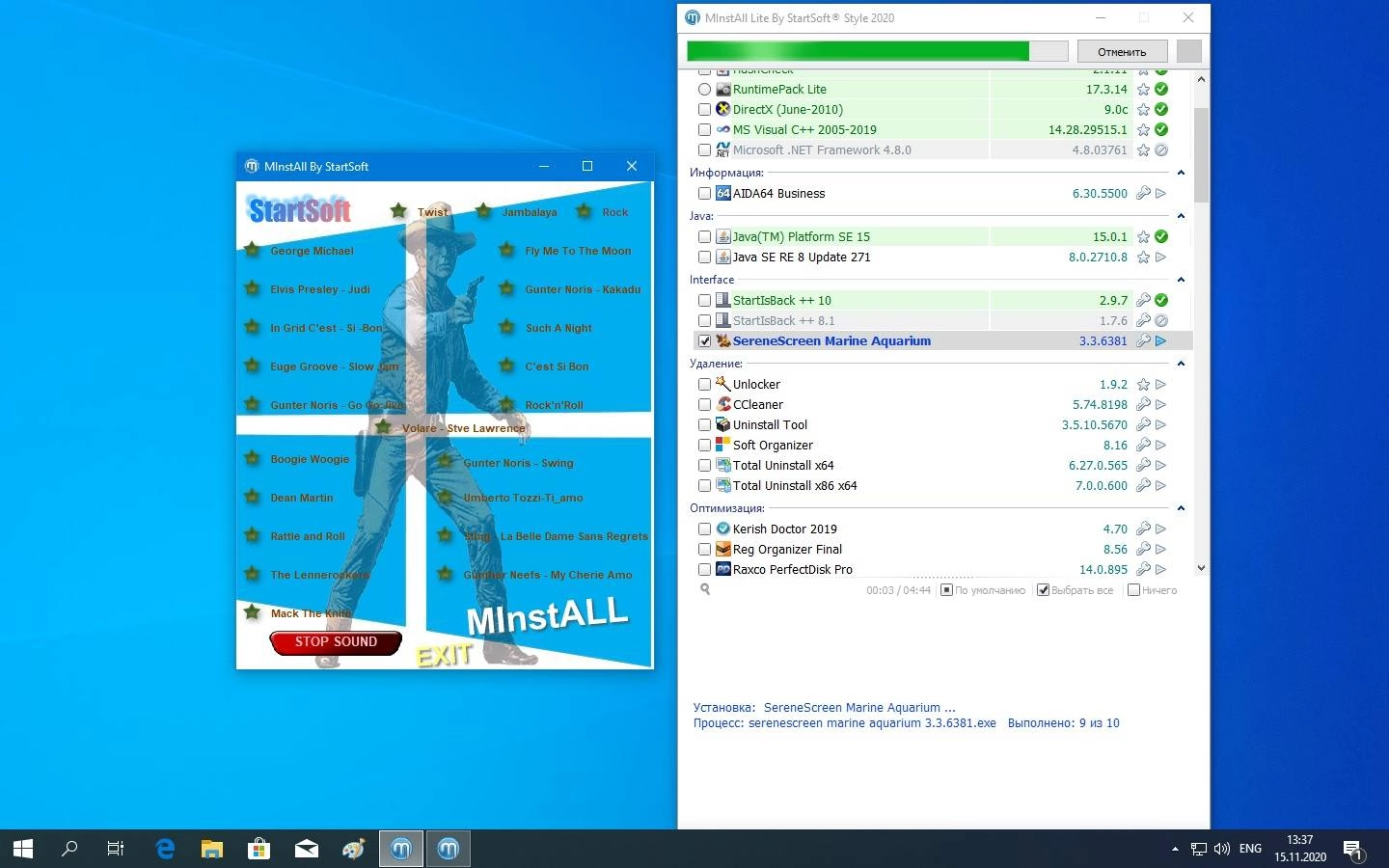Click the disabled status icon for Microsoft .NET Framework
1389x868 pixels.
point(1161,150)
